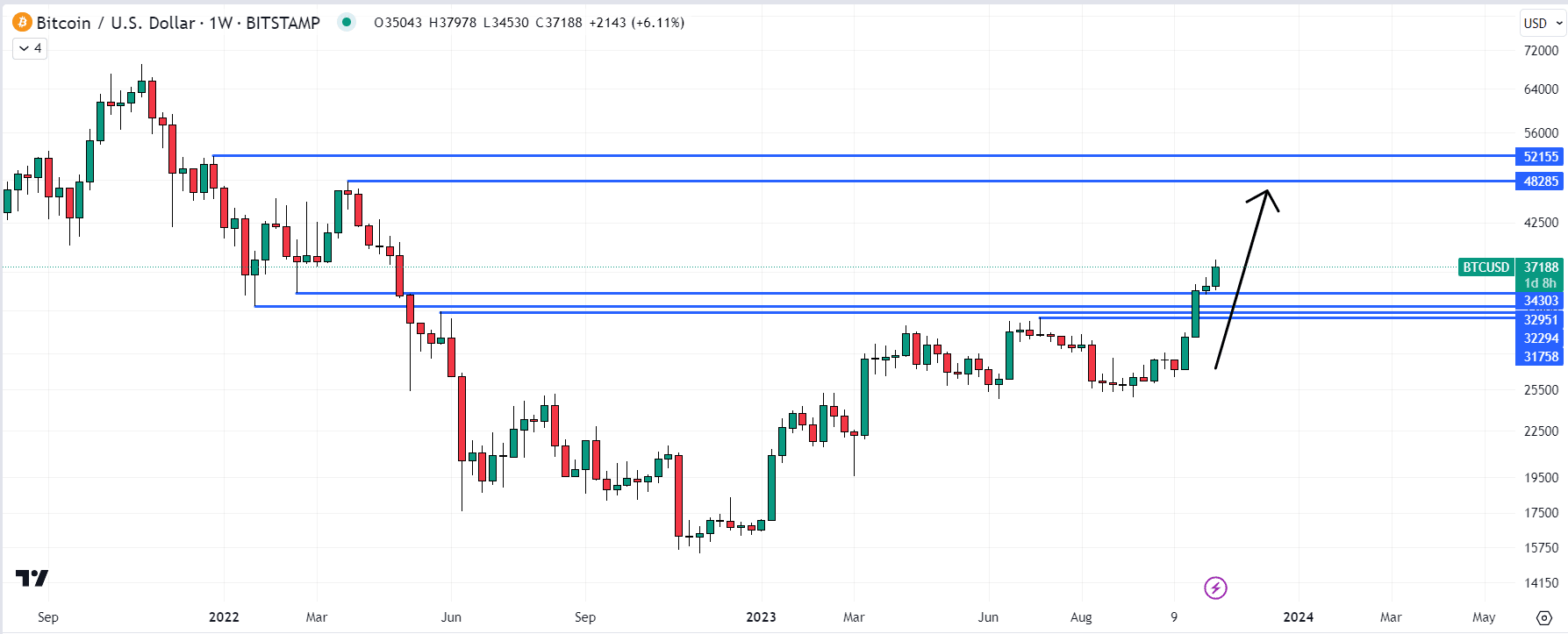Click the 15750 price axis value
Screen dimensions: 1568x634
[x=1541, y=547]
